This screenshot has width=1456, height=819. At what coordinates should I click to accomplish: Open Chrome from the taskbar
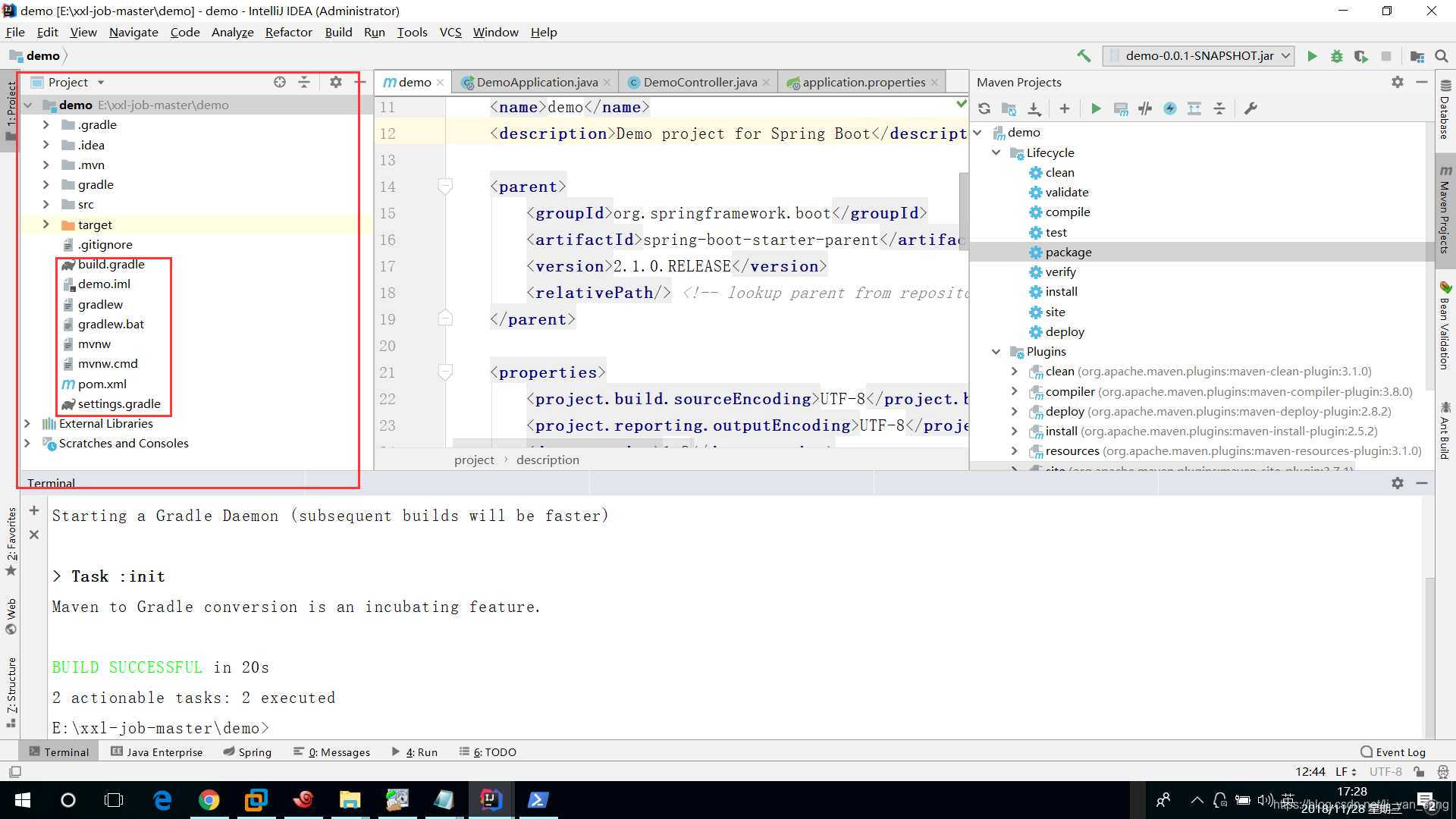tap(209, 800)
